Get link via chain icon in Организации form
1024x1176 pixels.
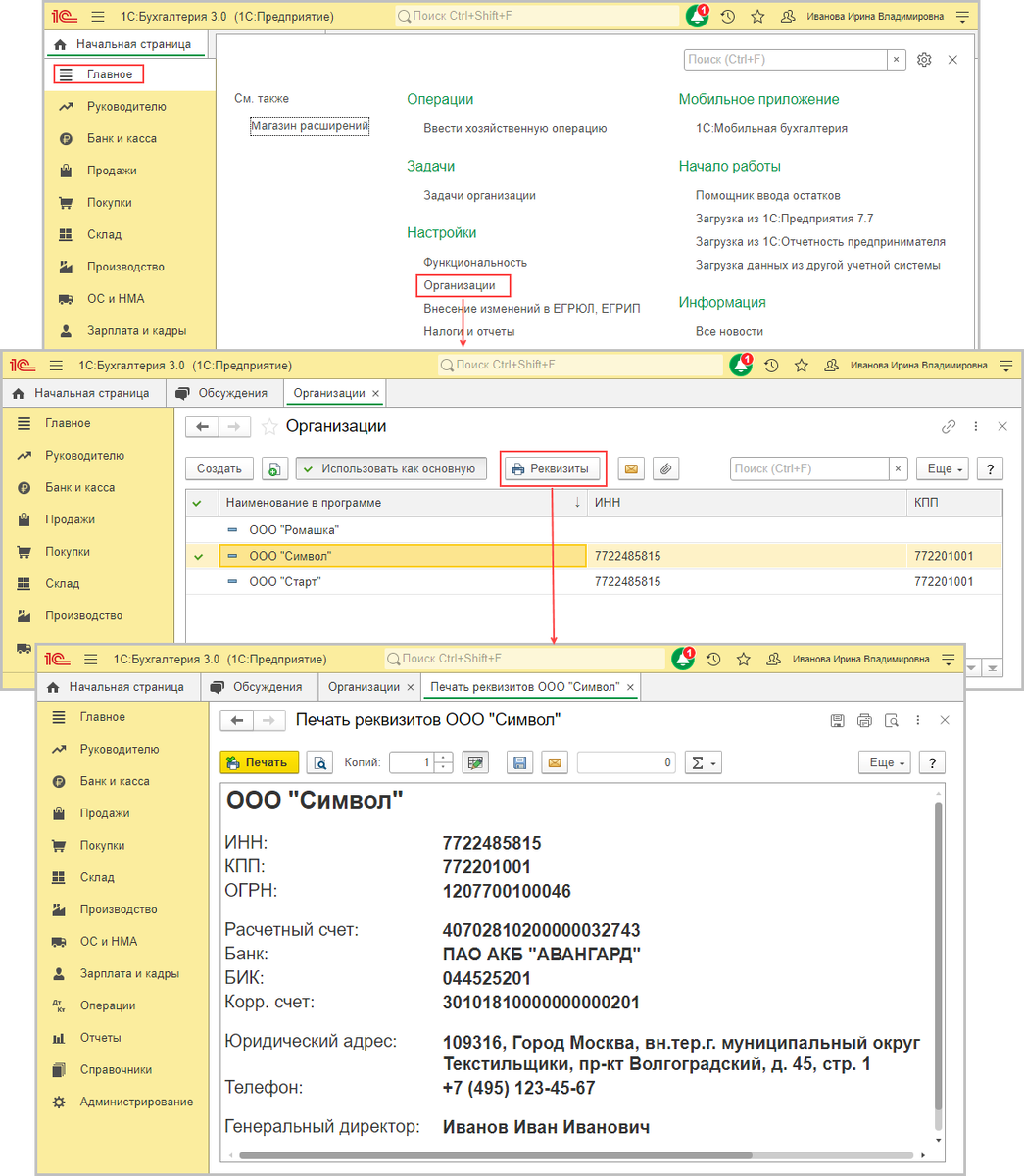point(949,427)
